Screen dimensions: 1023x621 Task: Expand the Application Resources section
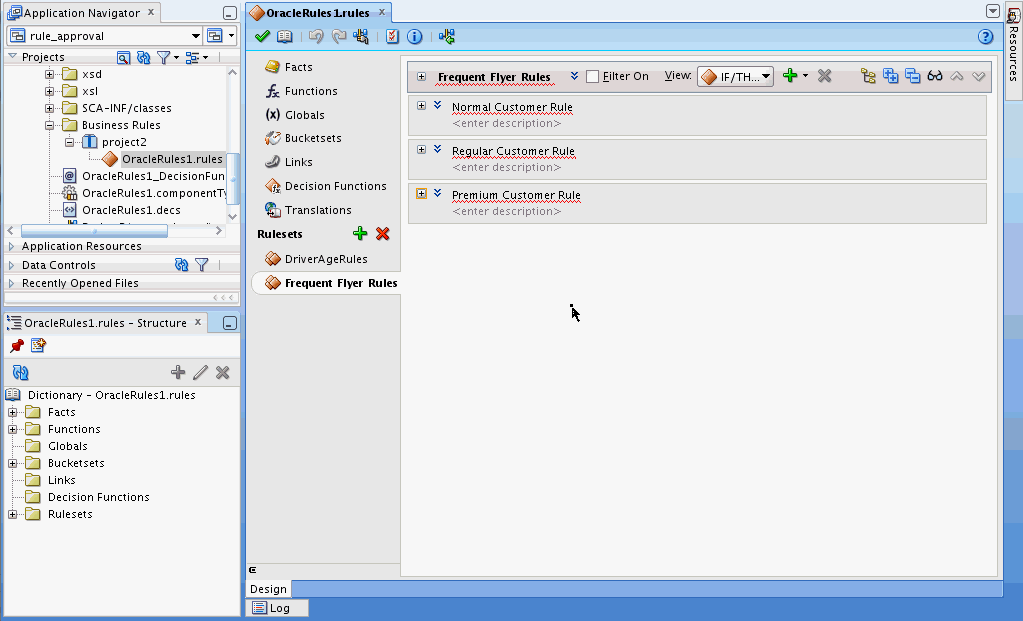(11, 246)
